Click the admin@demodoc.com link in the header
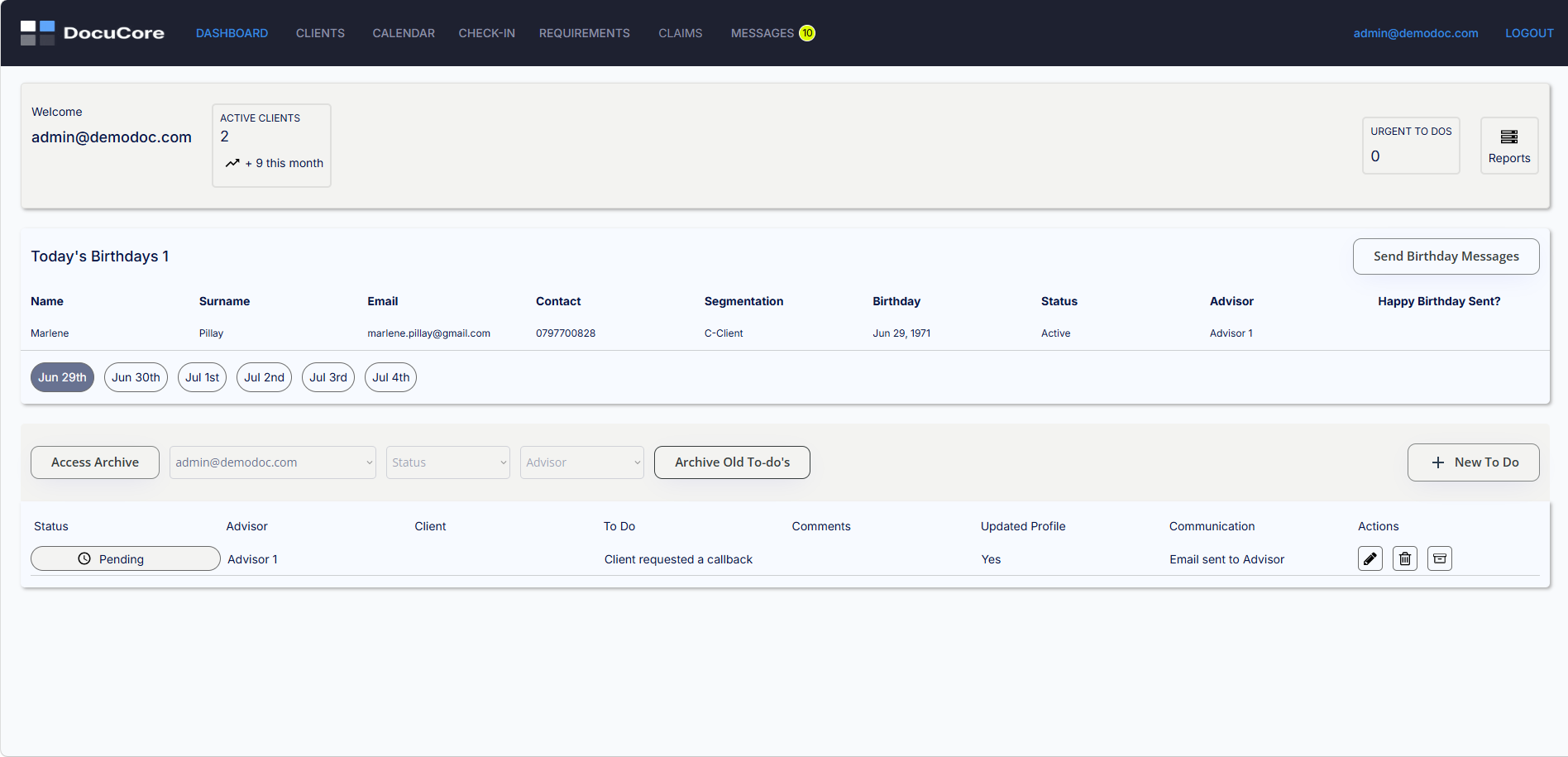The width and height of the screenshot is (1568, 757). [x=1416, y=33]
